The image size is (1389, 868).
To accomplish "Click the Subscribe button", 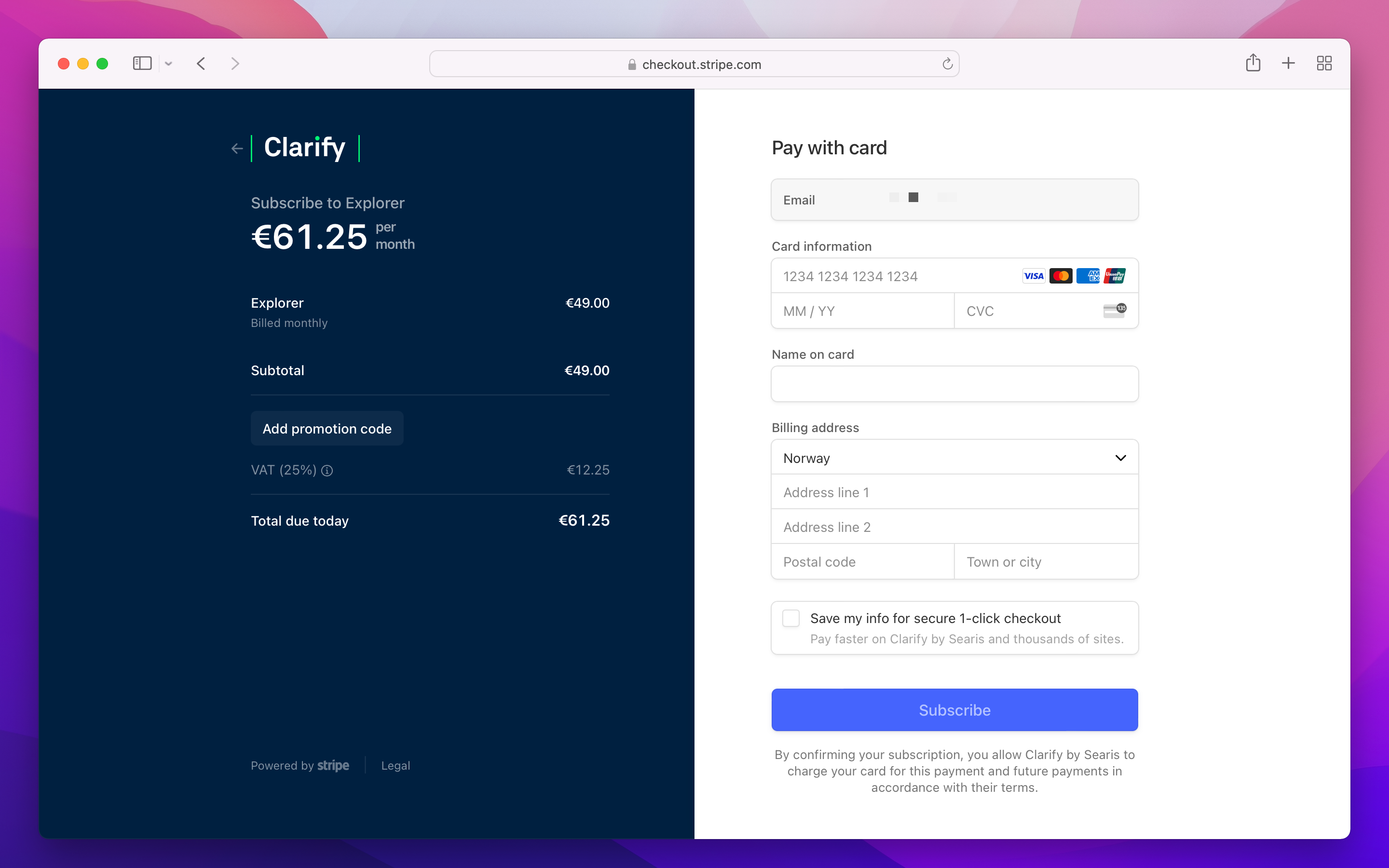I will (954, 709).
